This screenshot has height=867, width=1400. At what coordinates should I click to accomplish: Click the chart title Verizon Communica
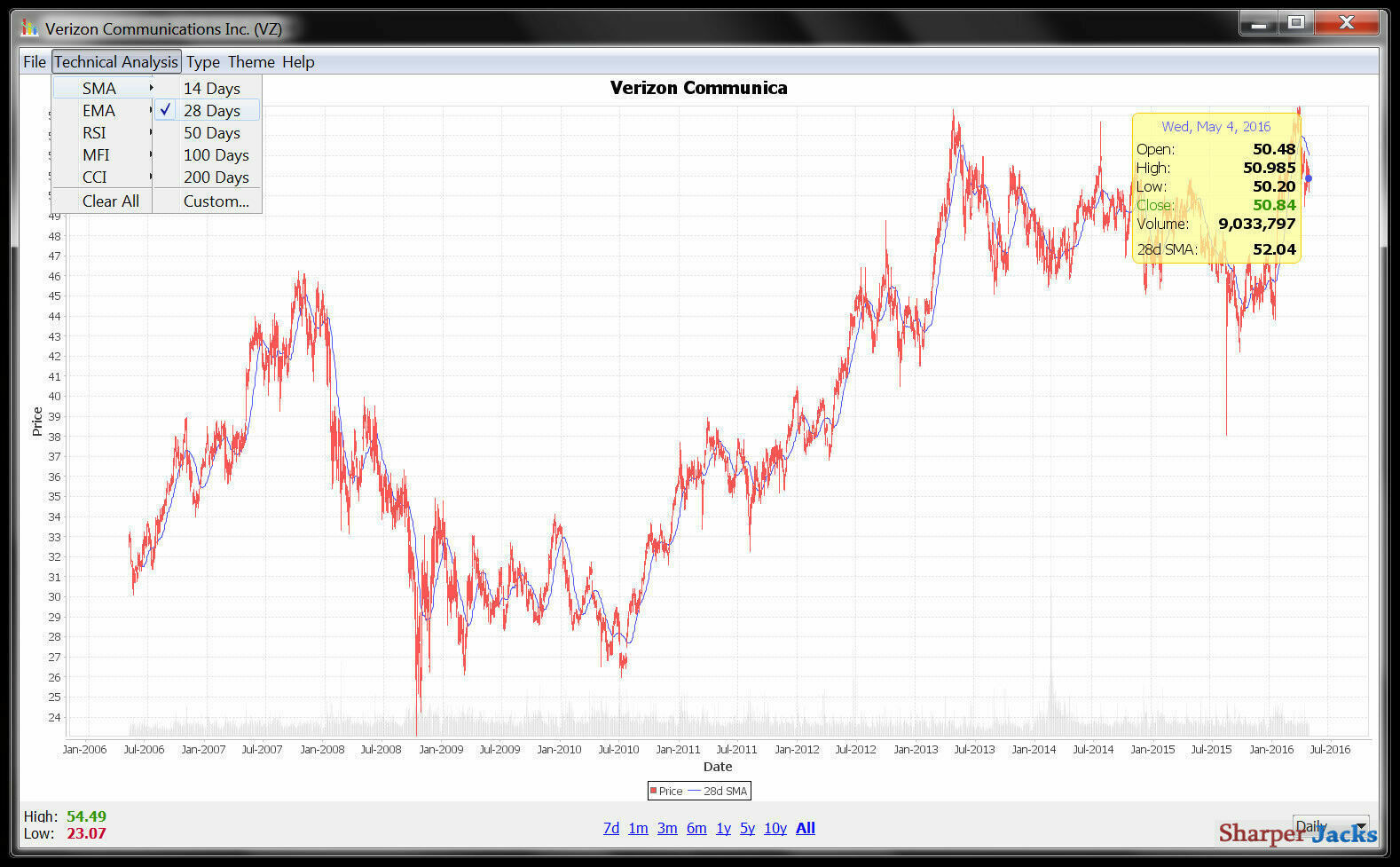coord(699,88)
